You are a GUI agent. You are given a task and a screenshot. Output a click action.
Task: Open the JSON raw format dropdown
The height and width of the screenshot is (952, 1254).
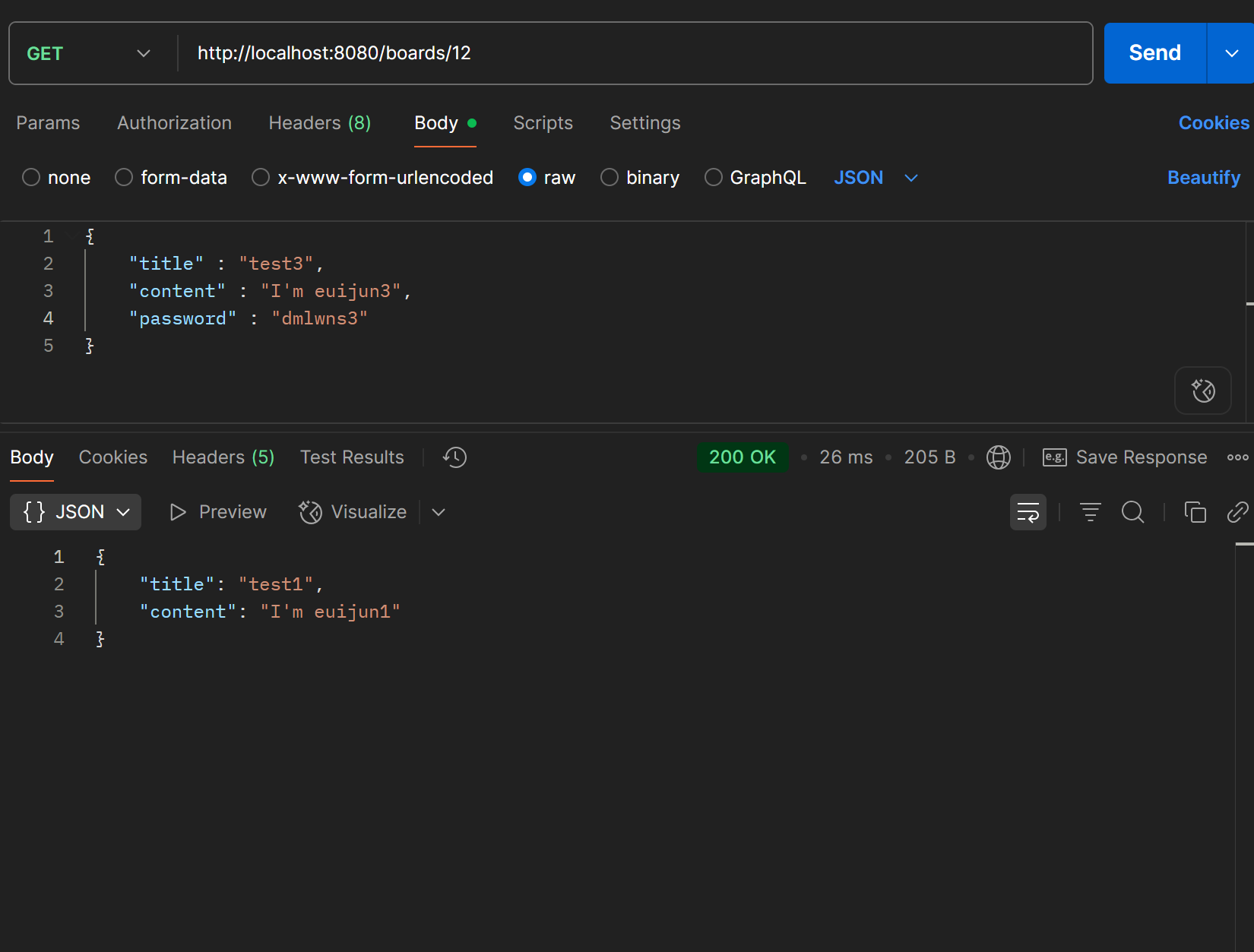tap(876, 178)
